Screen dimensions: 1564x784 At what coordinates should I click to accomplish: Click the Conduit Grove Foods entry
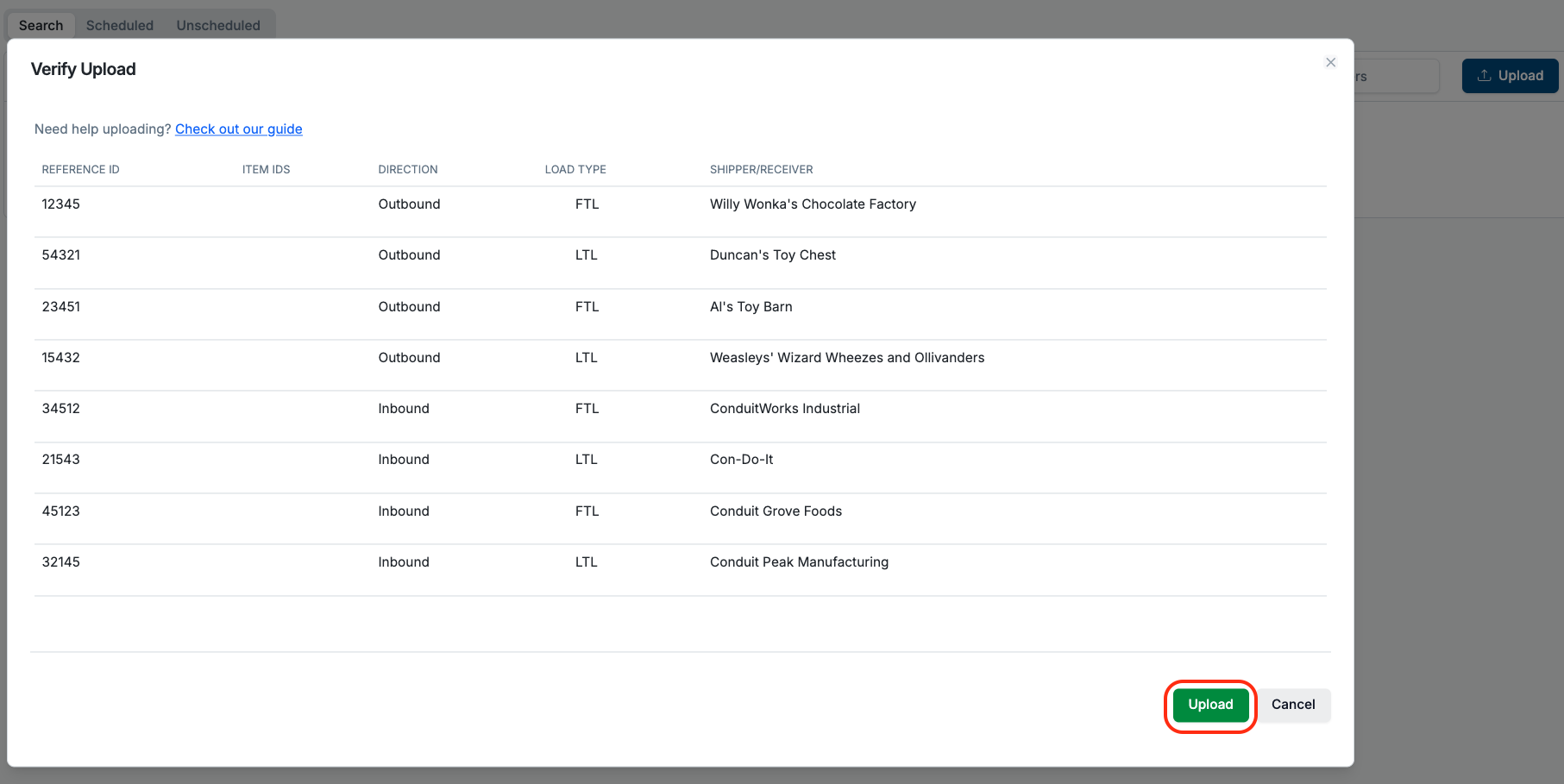pyautogui.click(x=776, y=511)
